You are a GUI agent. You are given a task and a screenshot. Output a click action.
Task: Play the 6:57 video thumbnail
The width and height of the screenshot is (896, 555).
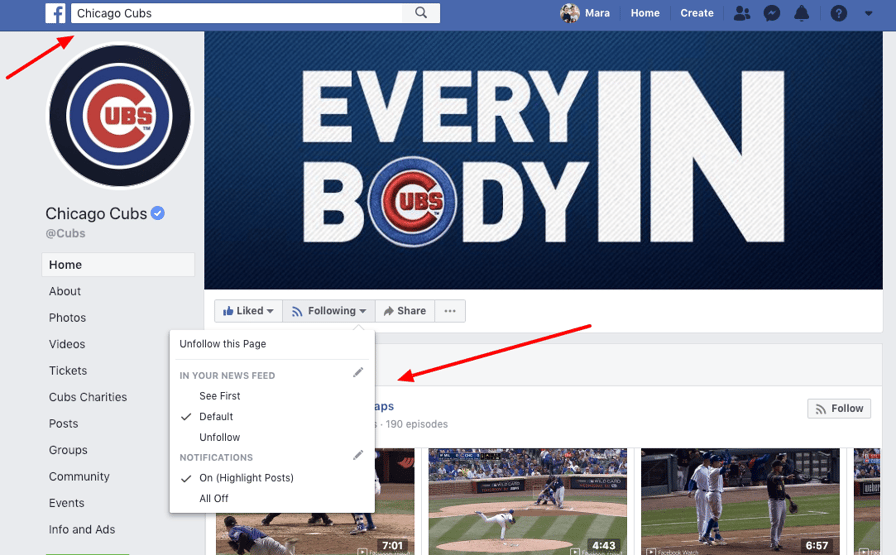coord(740,502)
